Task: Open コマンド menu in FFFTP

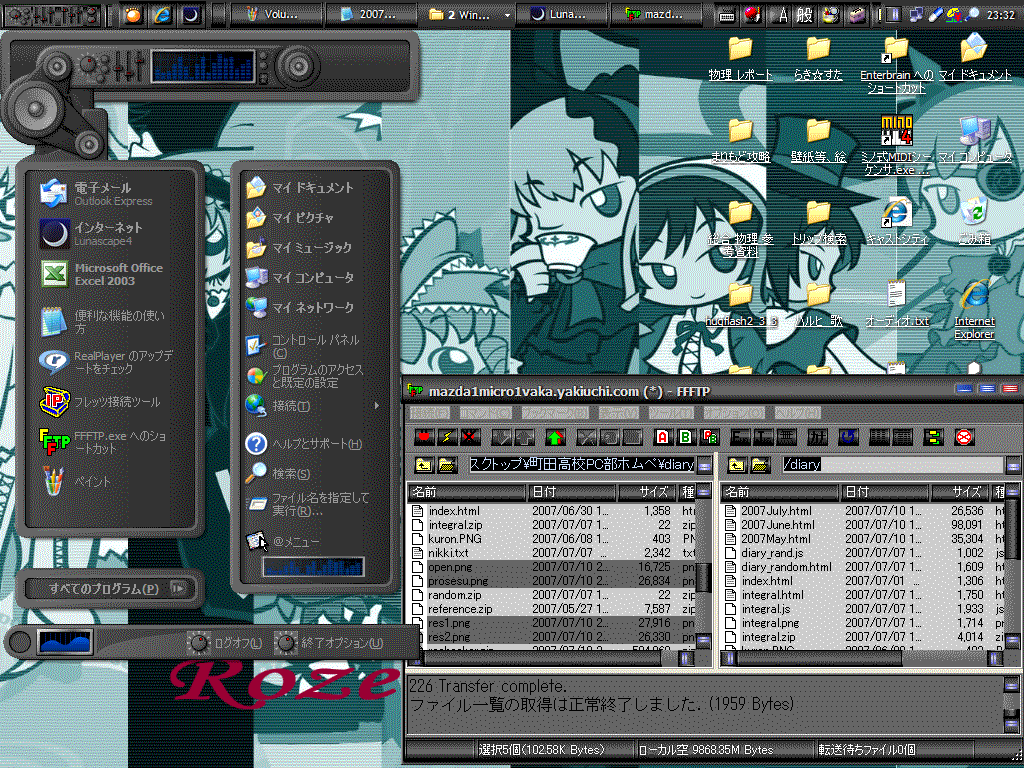Action: 485,413
